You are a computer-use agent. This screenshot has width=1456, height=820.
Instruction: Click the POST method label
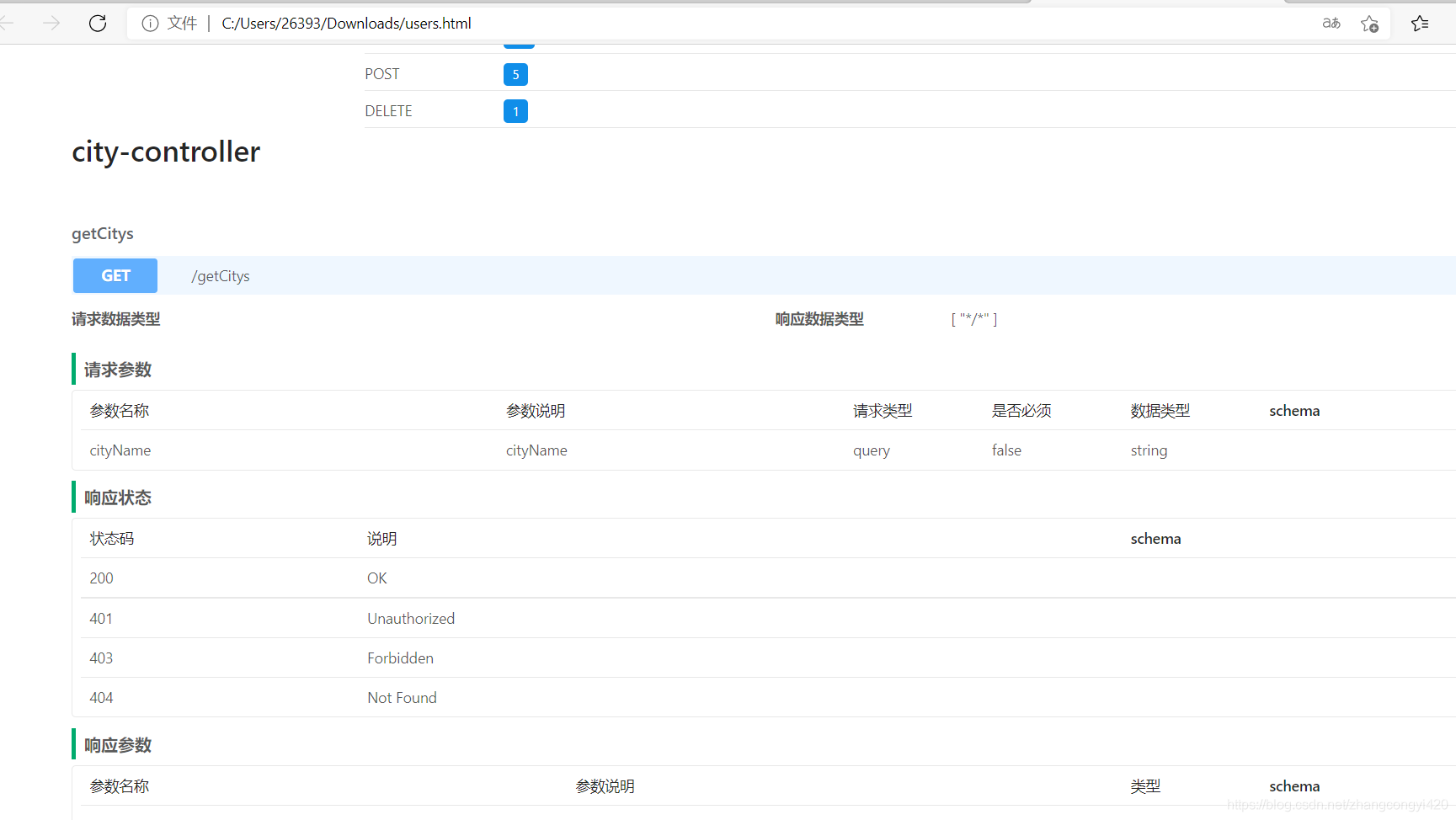382,74
